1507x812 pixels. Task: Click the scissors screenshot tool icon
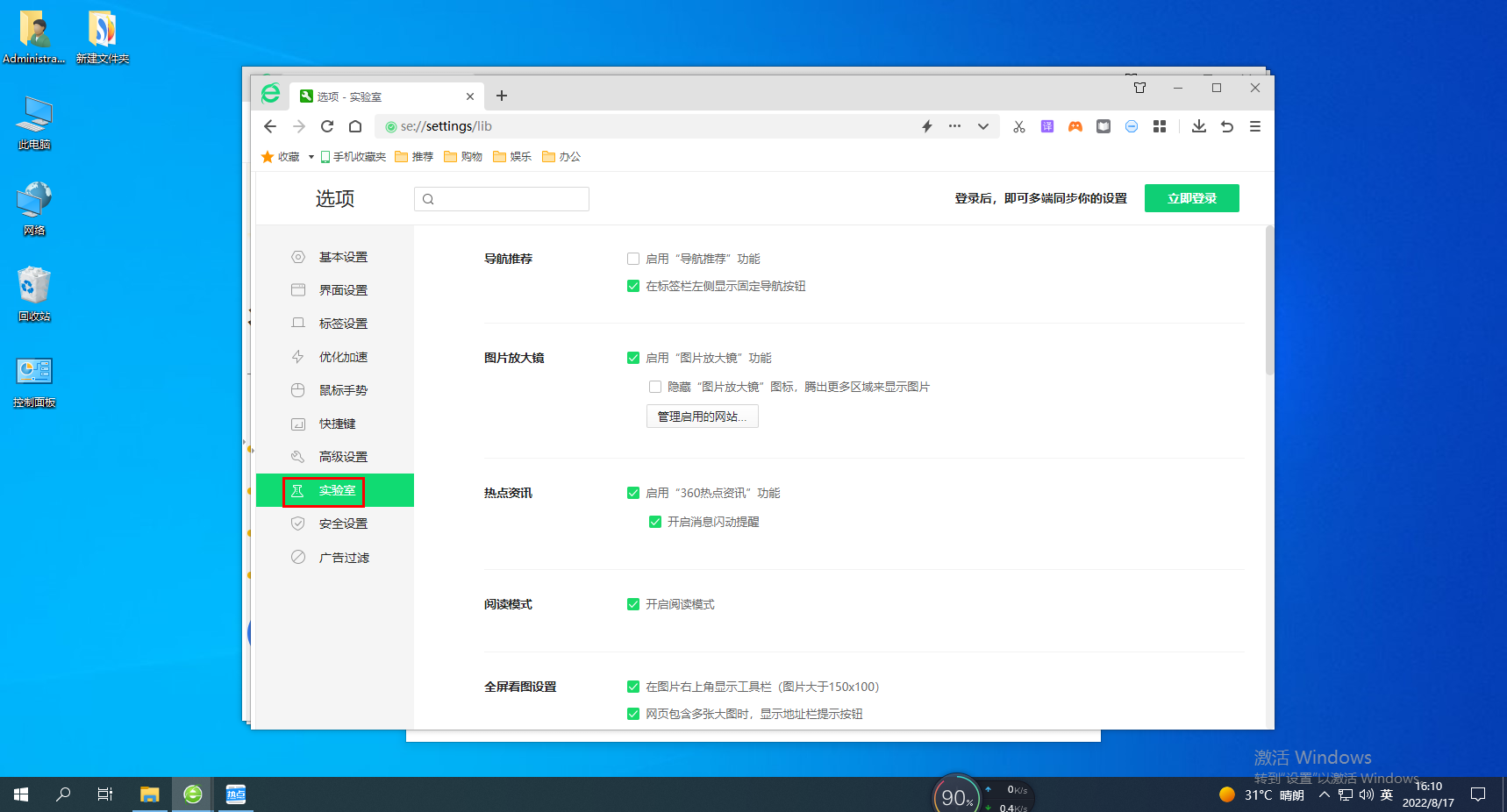(1019, 126)
